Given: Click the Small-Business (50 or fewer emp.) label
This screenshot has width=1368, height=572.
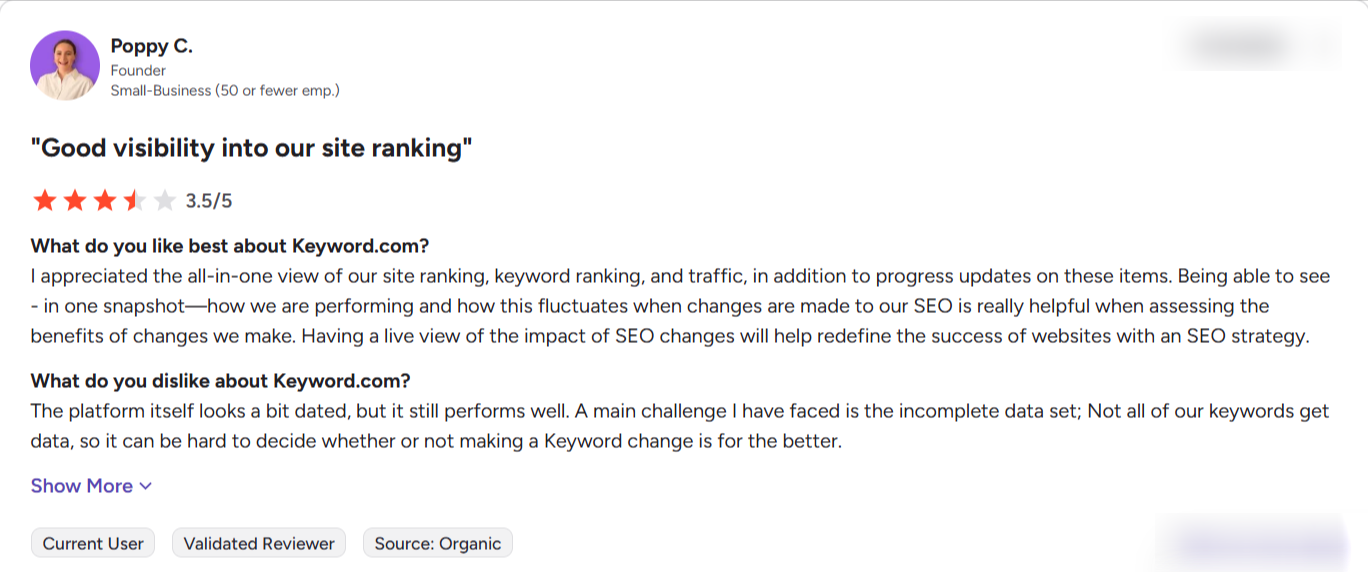Looking at the screenshot, I should tap(225, 90).
